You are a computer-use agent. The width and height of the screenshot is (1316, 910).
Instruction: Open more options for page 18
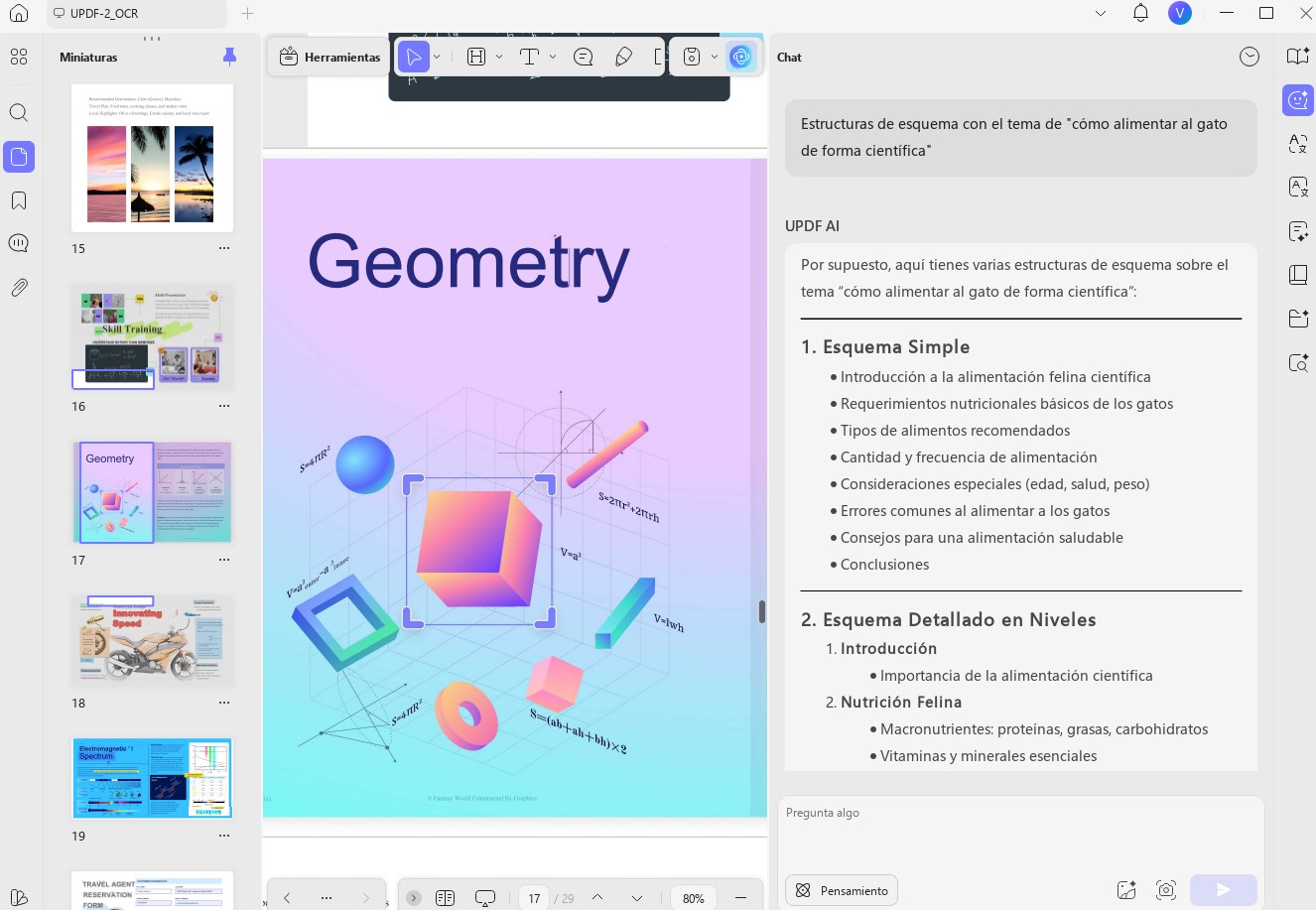[224, 704]
